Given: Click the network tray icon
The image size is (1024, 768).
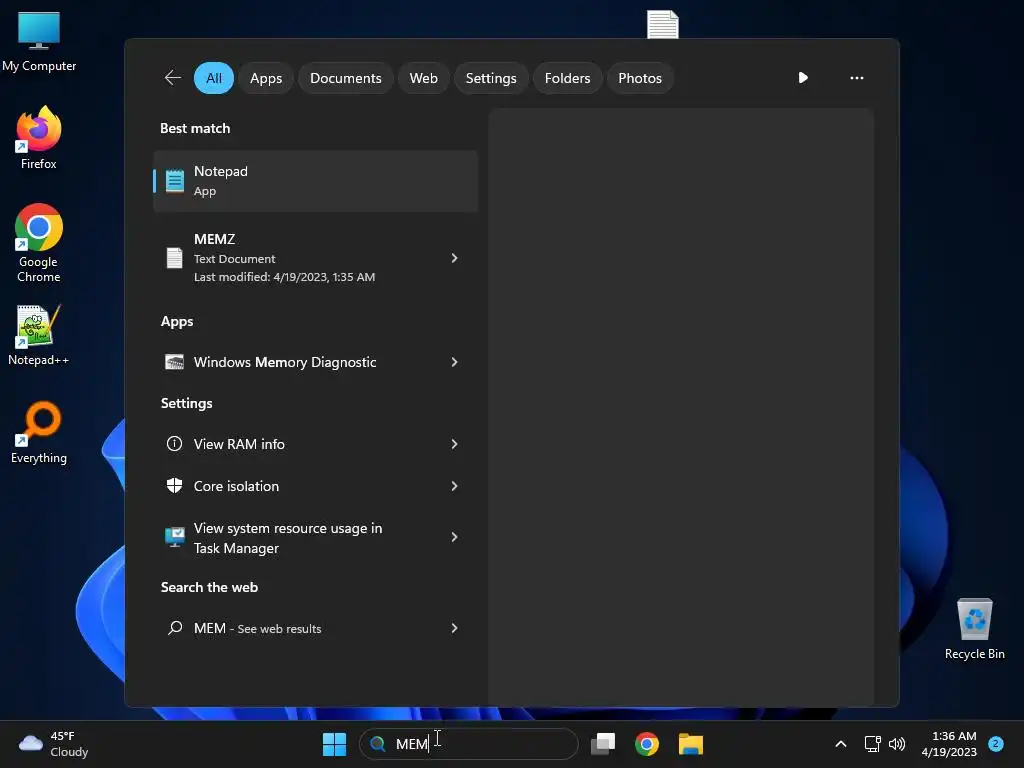Looking at the screenshot, I should click(x=872, y=744).
